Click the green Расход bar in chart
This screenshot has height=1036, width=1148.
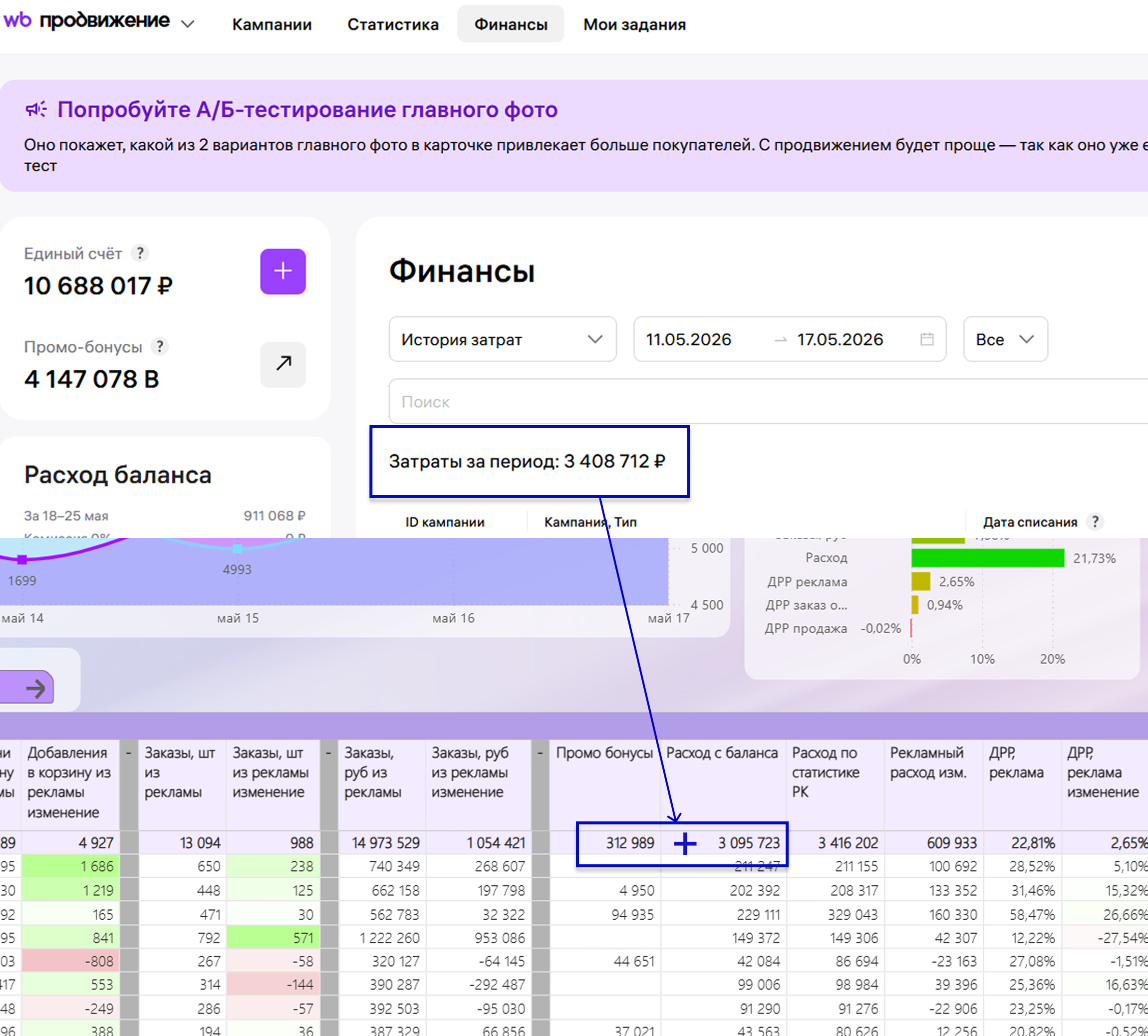[x=987, y=558]
